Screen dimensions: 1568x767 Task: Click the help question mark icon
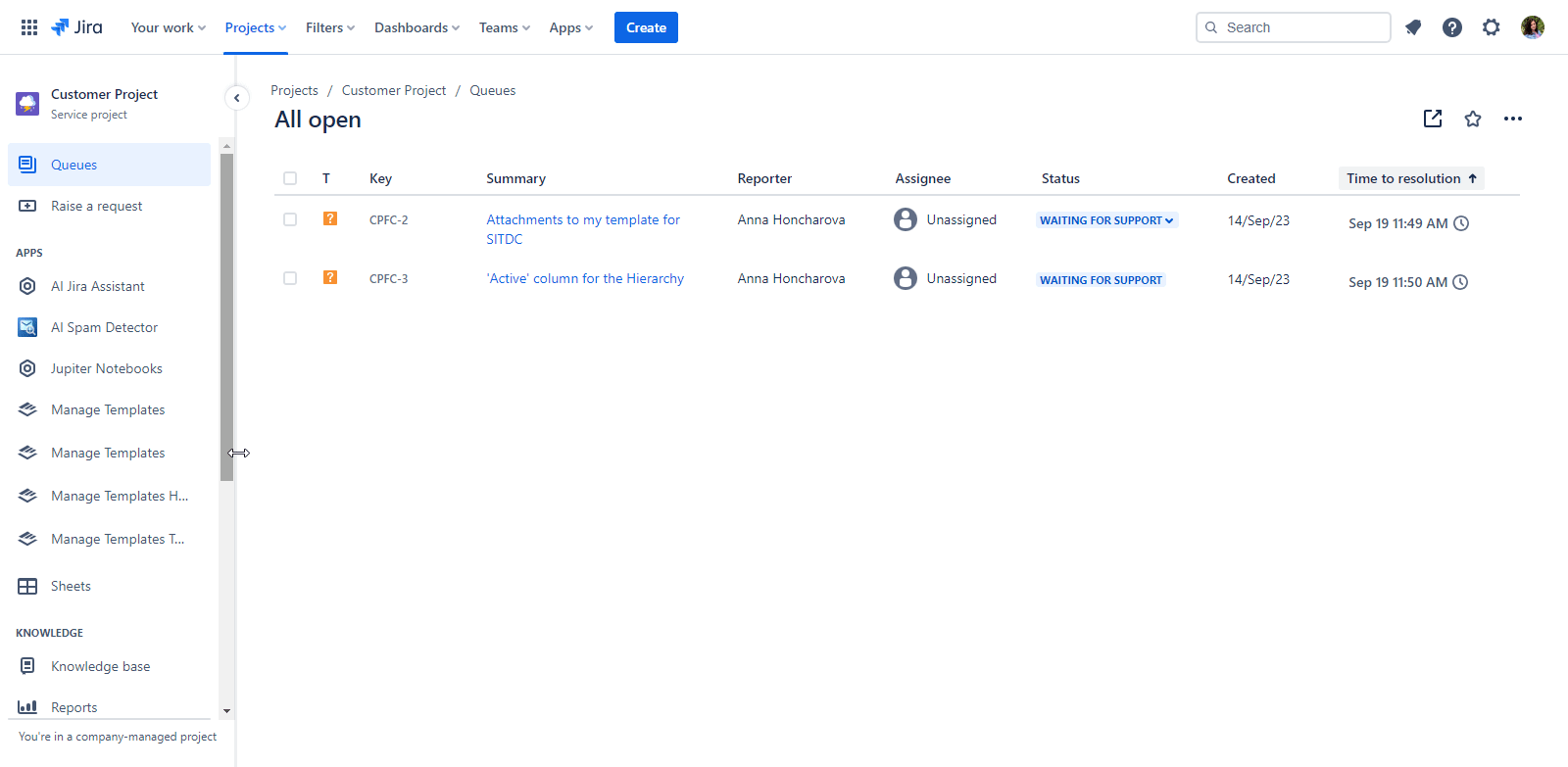pyautogui.click(x=1452, y=27)
